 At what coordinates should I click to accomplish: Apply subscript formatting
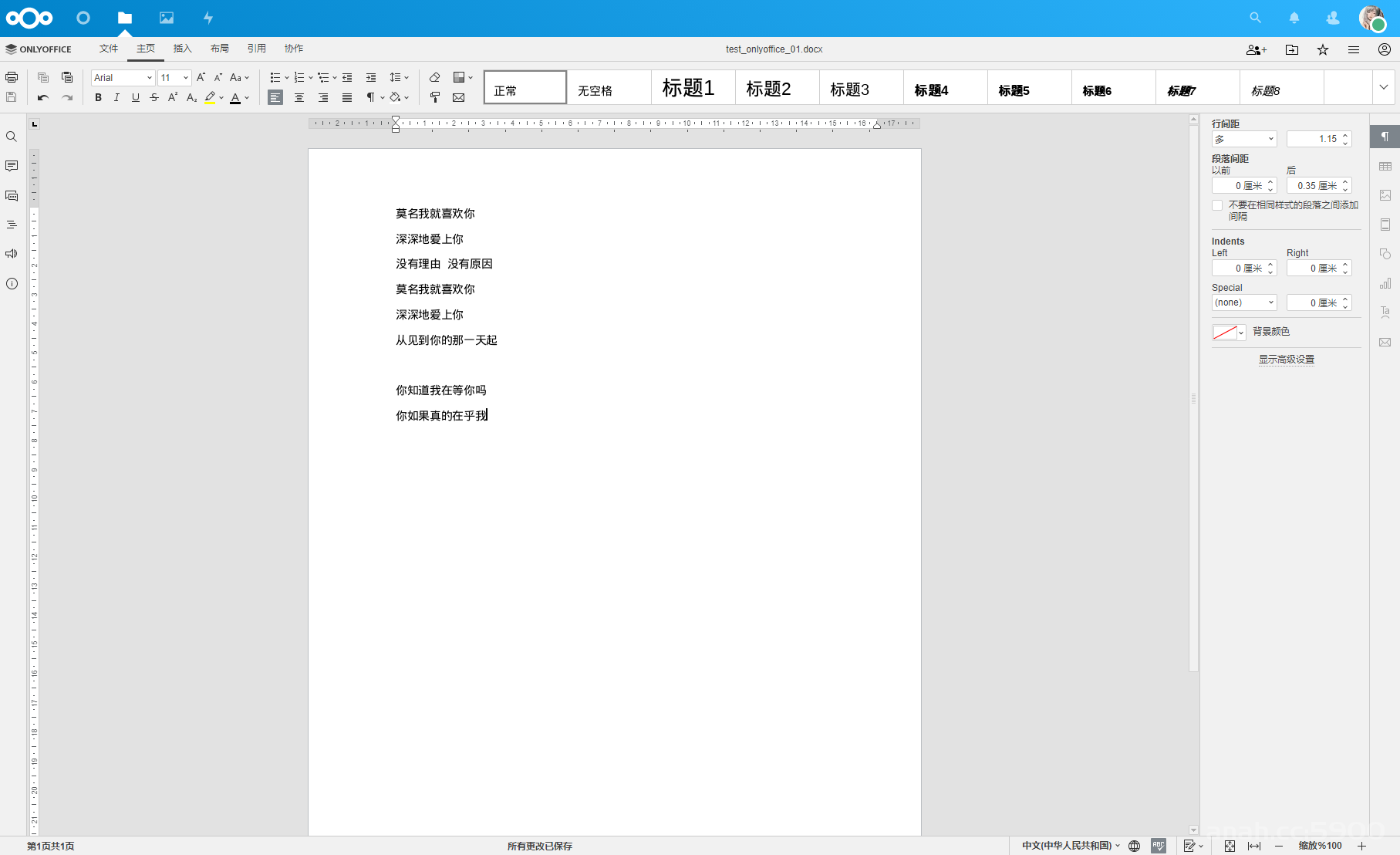[191, 97]
